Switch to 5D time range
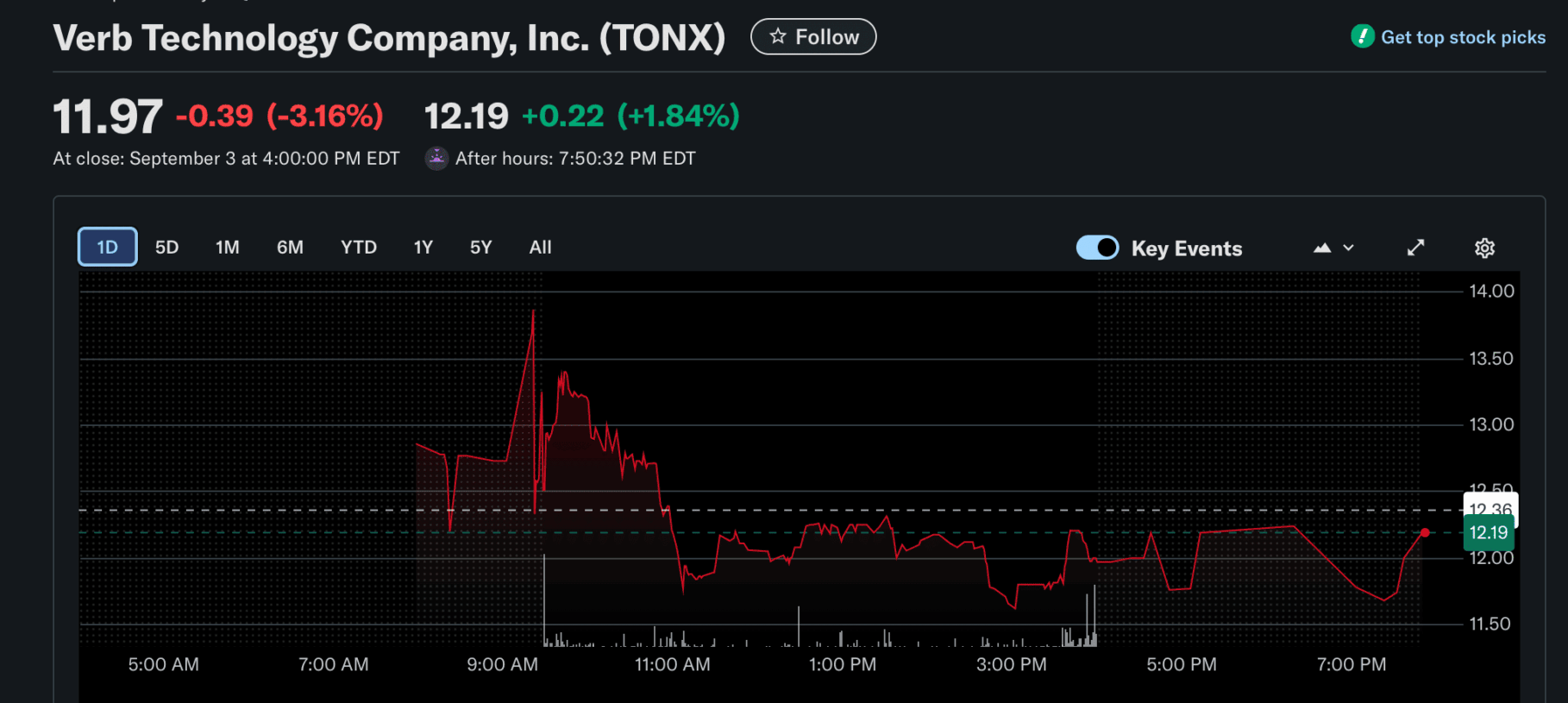 (166, 248)
